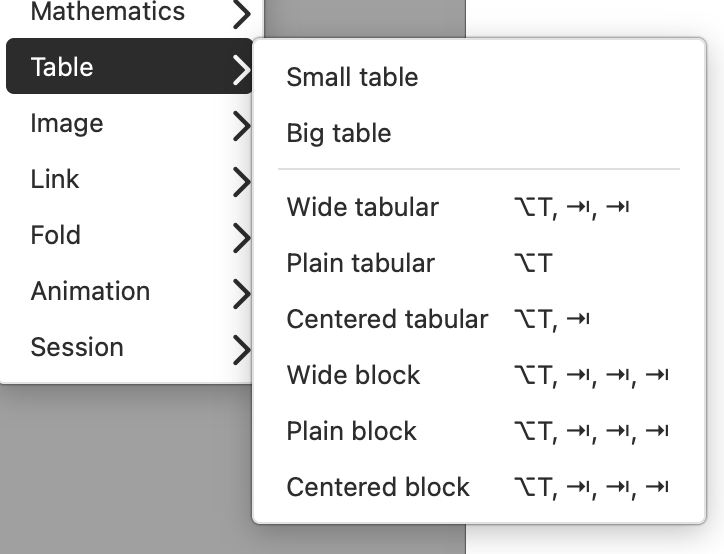Open the Mathematics submenu
The image size is (724, 554).
click(108, 13)
